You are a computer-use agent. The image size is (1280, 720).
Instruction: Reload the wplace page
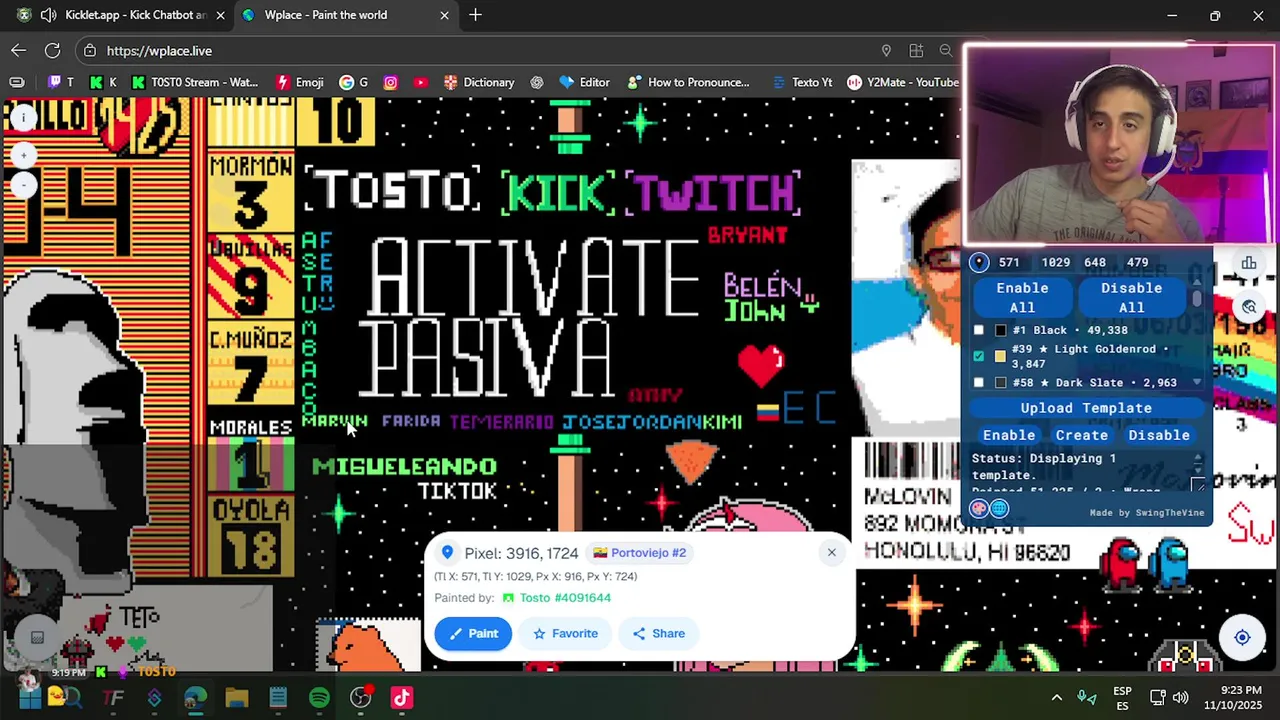[x=52, y=50]
